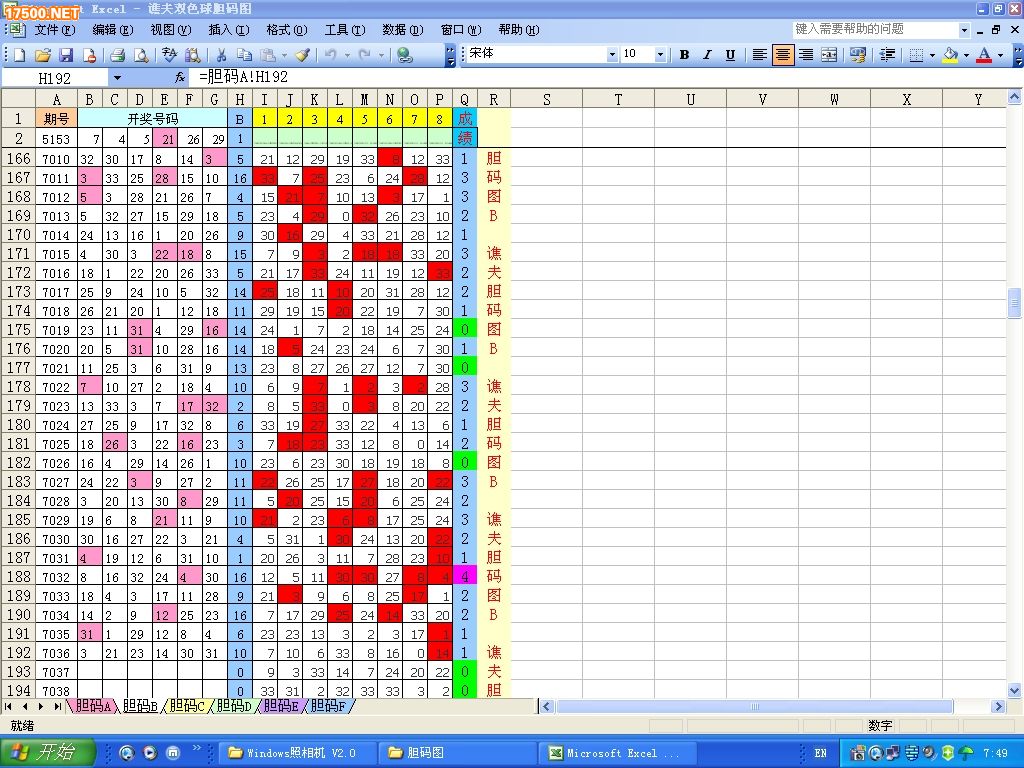Apply the red font color
The height and width of the screenshot is (768, 1024).
tap(984, 55)
